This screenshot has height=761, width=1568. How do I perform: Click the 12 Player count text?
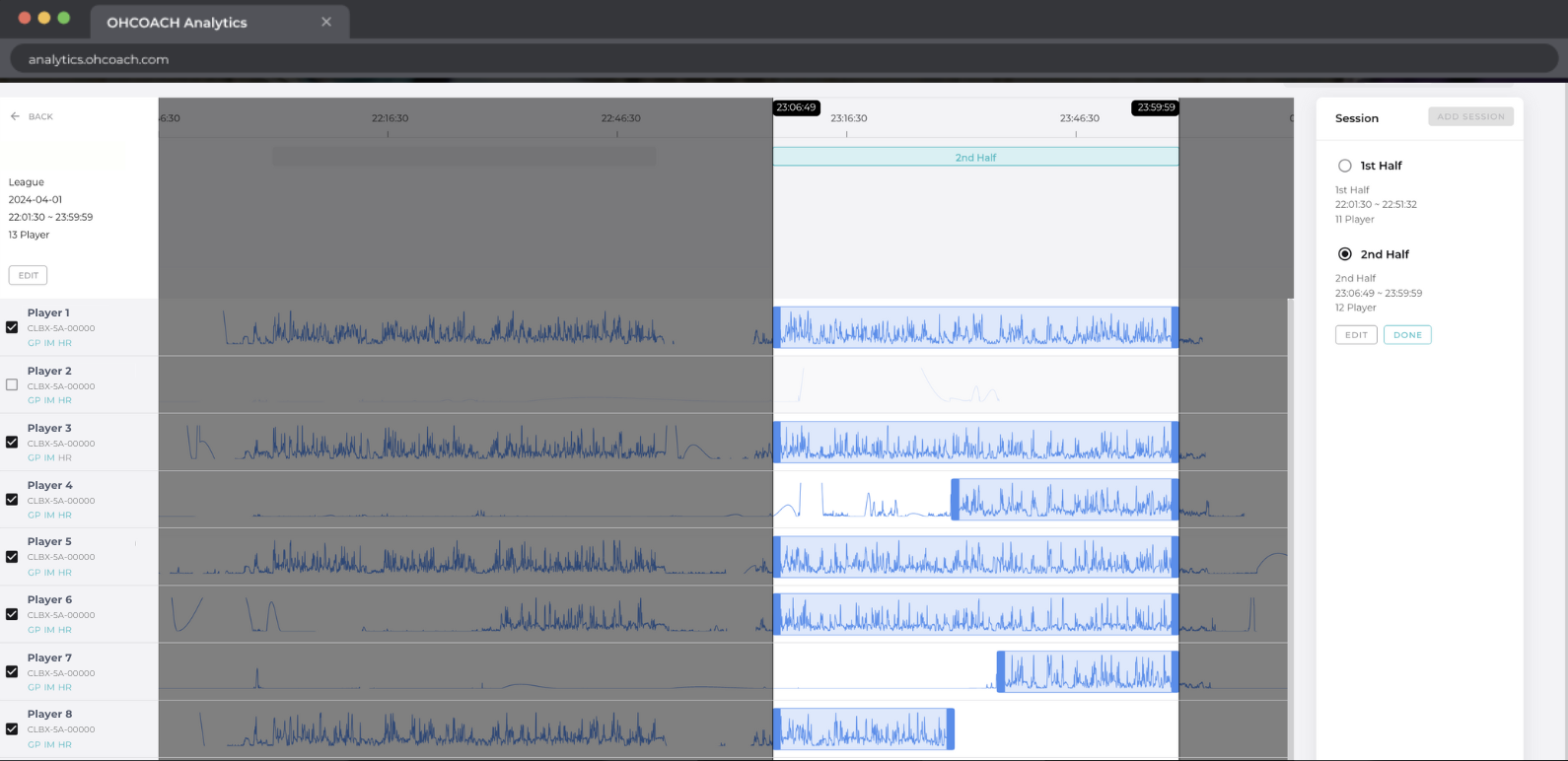click(1355, 308)
